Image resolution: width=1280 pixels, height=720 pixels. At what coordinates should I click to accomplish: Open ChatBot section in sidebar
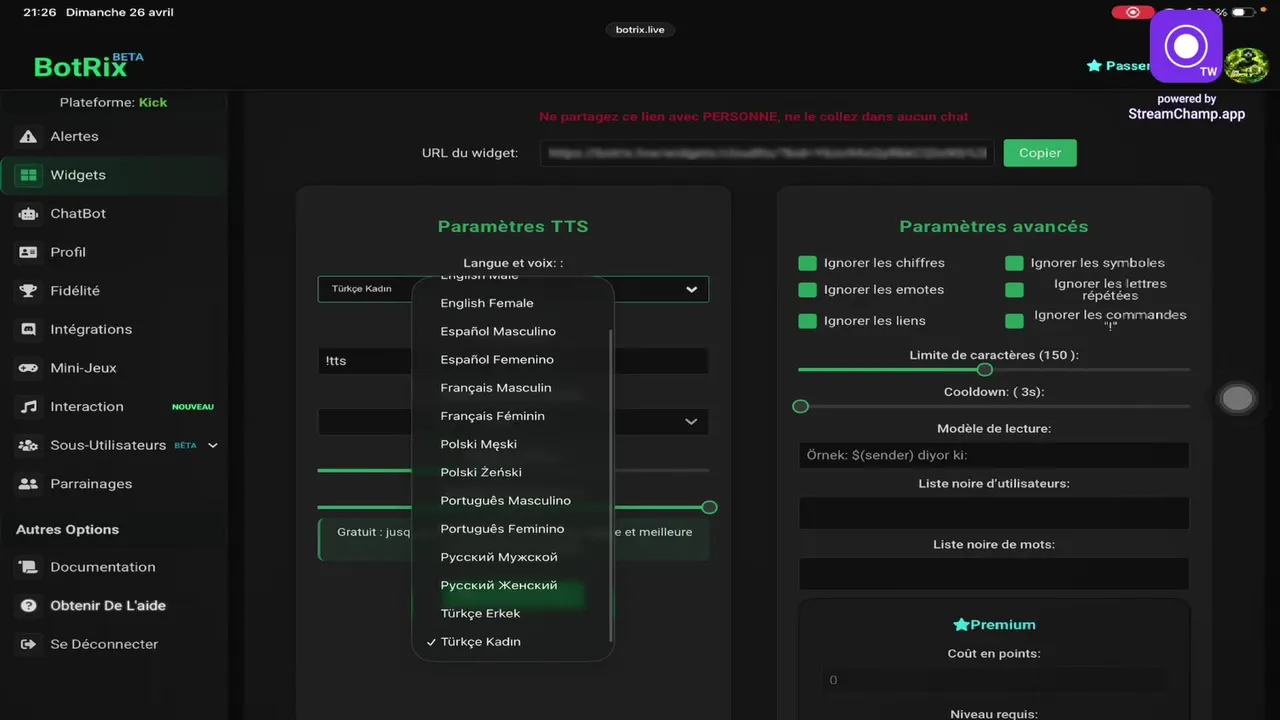(78, 214)
